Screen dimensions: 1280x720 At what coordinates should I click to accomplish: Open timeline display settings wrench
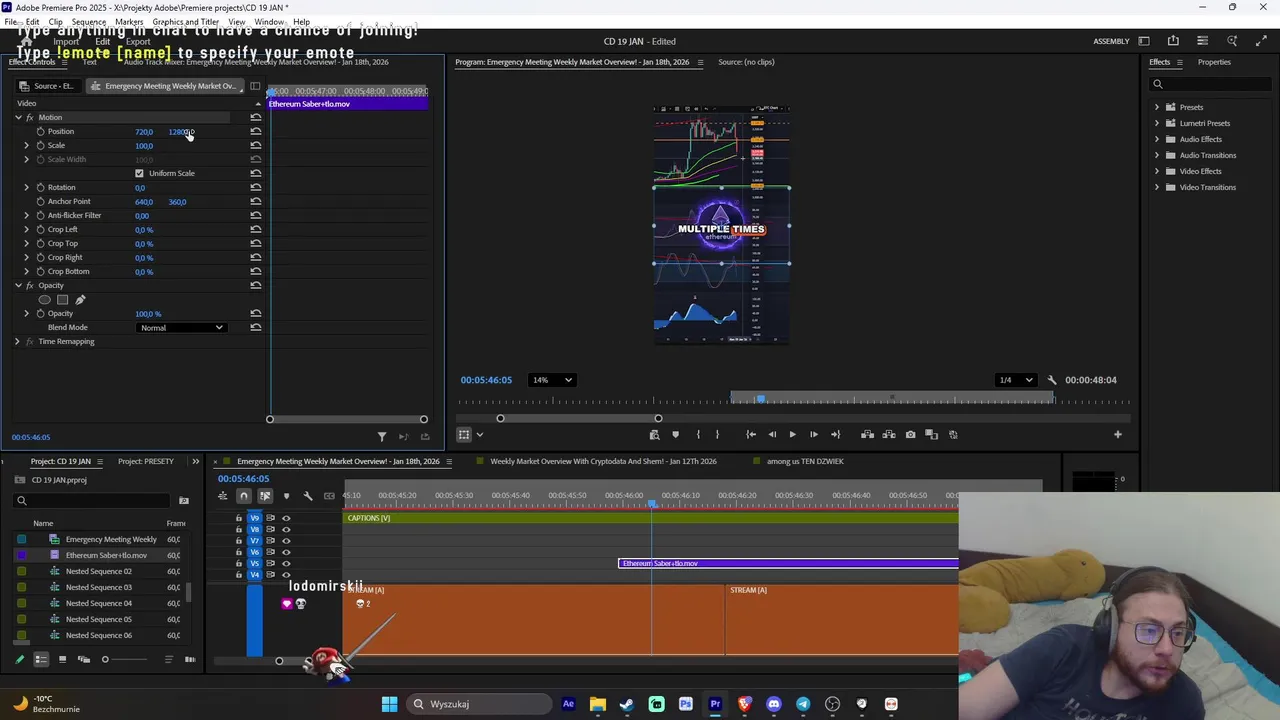pos(308,496)
